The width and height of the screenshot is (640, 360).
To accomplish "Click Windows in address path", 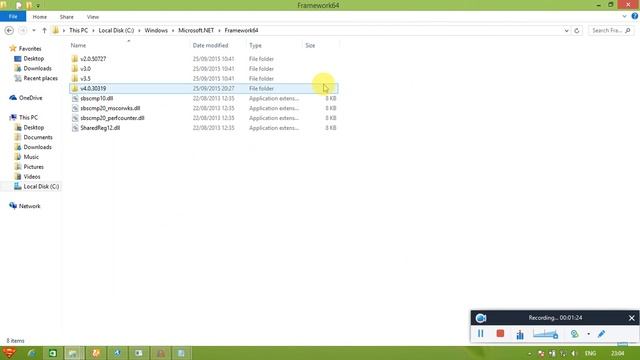I will (156, 31).
